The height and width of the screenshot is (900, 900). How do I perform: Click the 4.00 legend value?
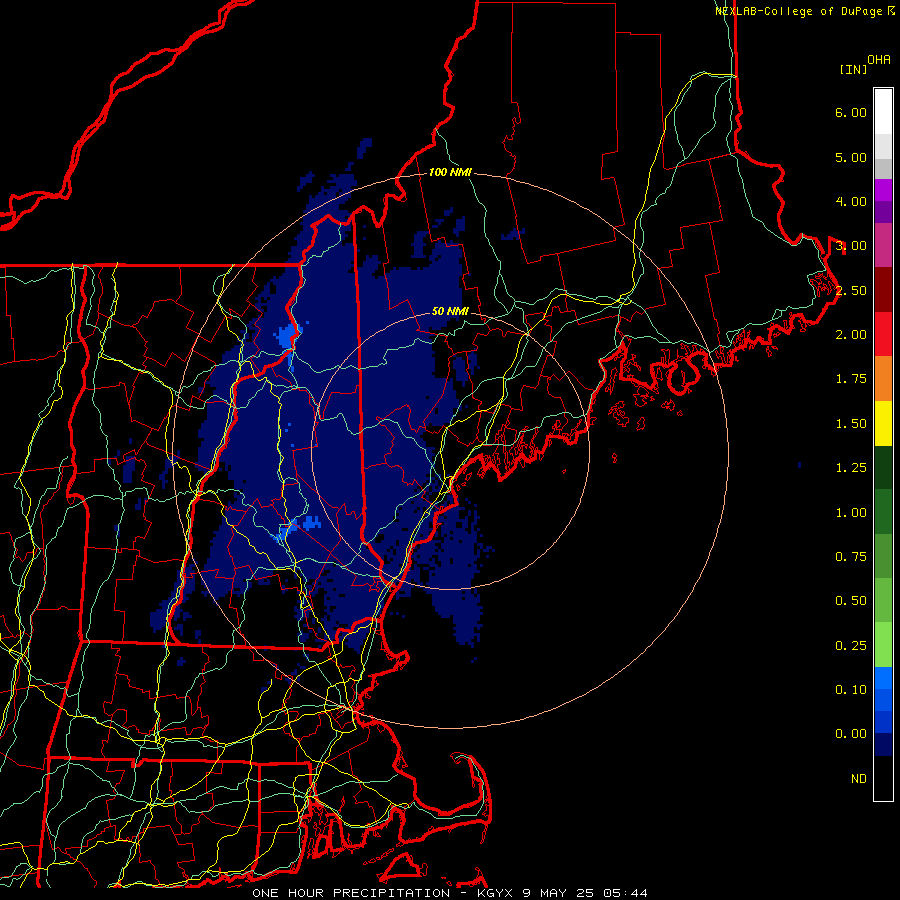(851, 201)
